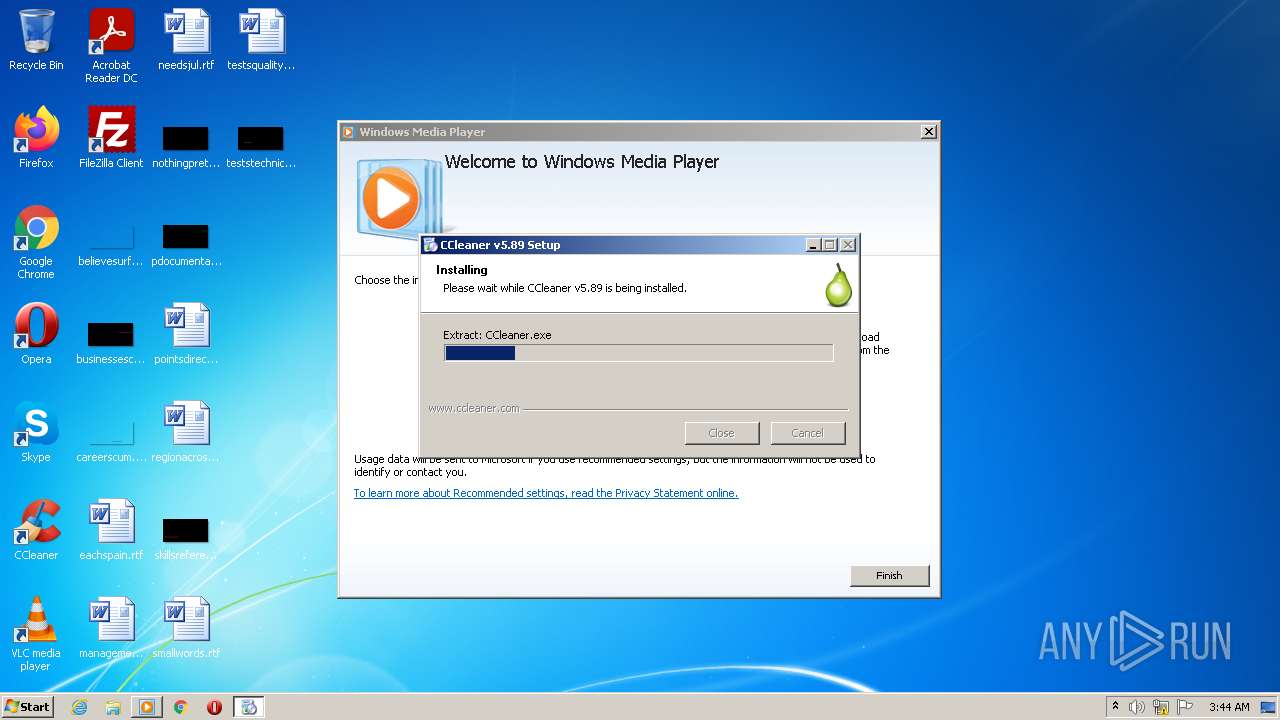Click Cancel in CCleaner Setup
1280x720 pixels.
click(807, 433)
